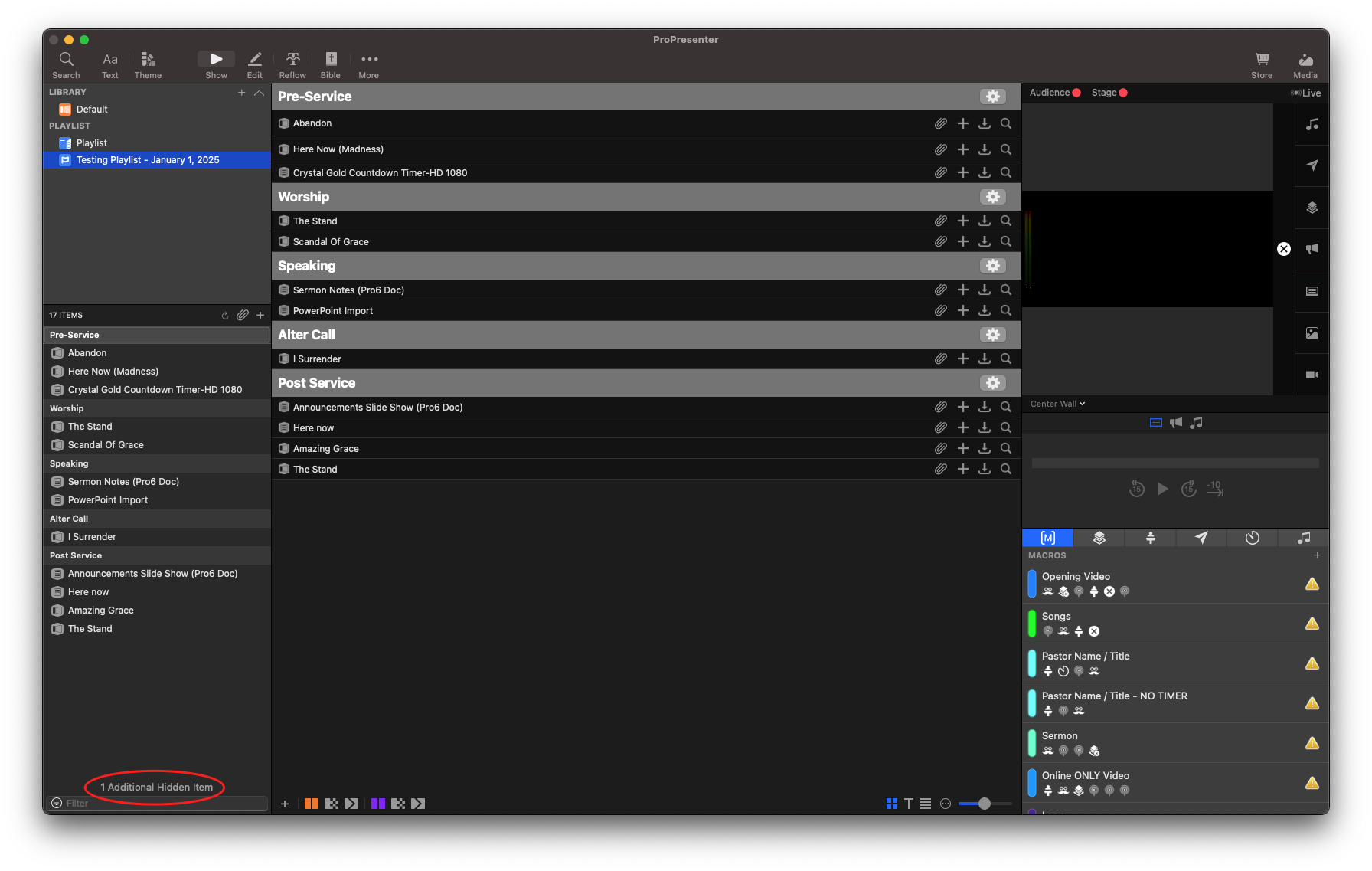This screenshot has height=871, width=1372.
Task: Open the Media bin
Action: (x=1305, y=65)
